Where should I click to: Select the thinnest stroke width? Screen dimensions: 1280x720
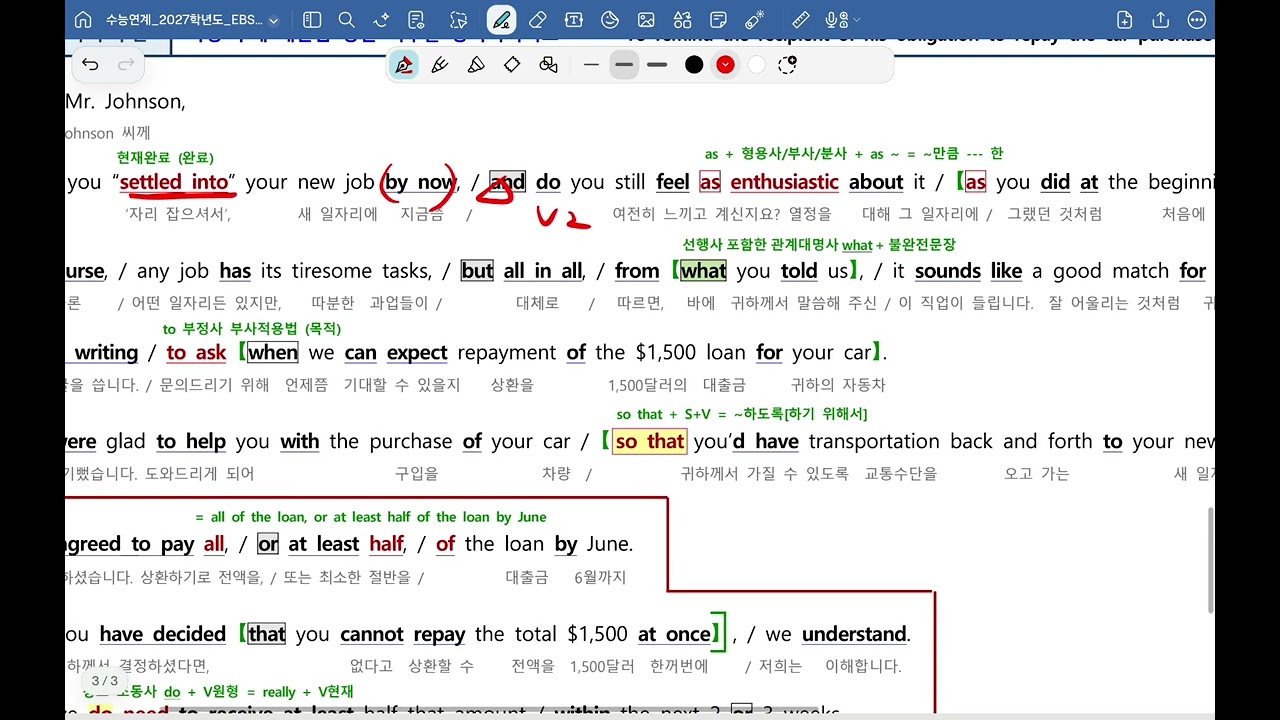(591, 65)
